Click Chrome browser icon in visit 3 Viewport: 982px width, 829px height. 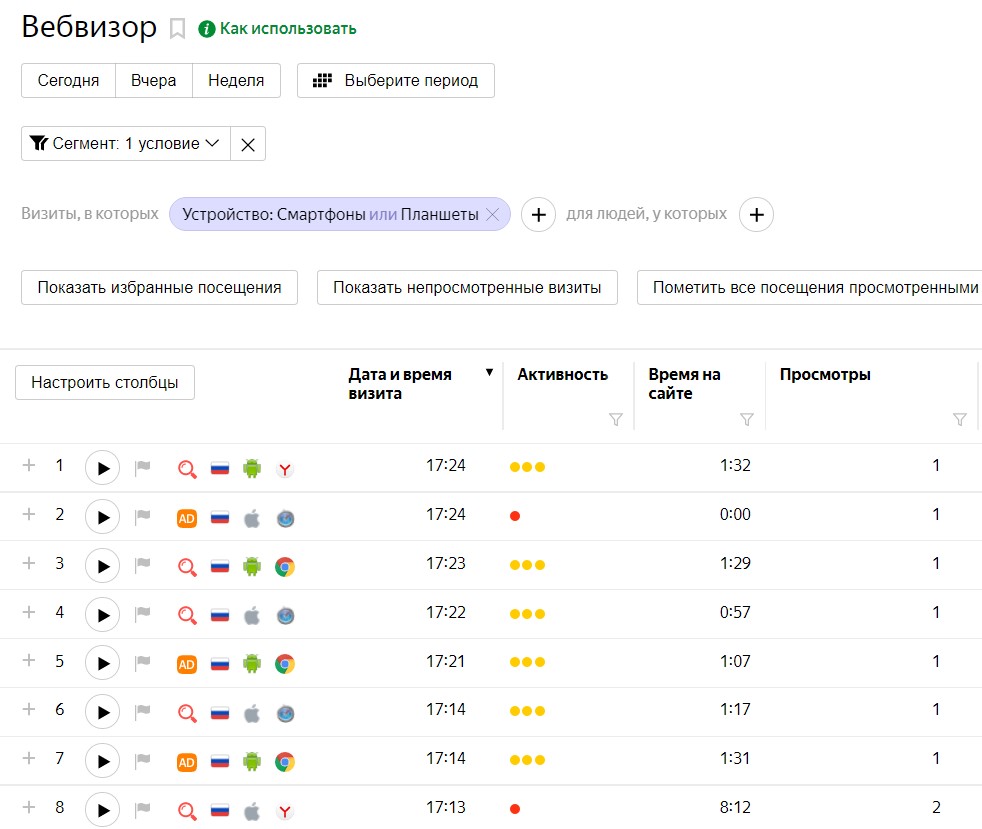point(285,567)
